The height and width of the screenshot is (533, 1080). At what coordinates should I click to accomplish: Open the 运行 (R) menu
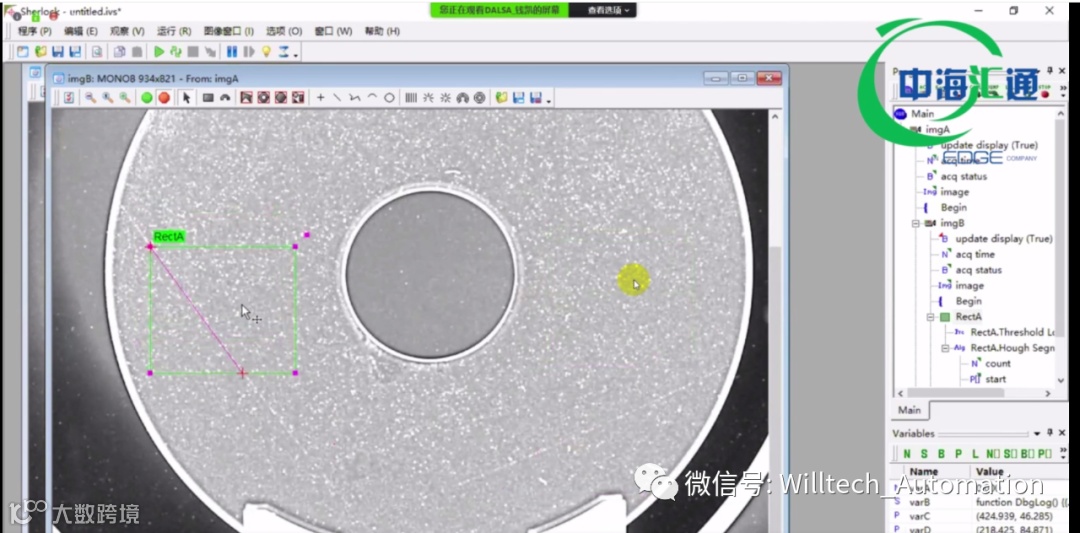pyautogui.click(x=174, y=32)
